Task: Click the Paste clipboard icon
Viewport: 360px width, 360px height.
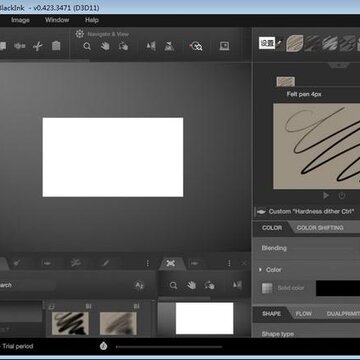Action: click(x=56, y=46)
